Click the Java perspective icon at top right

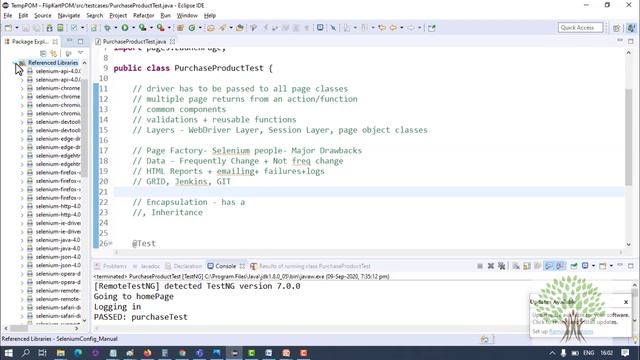pos(631,28)
